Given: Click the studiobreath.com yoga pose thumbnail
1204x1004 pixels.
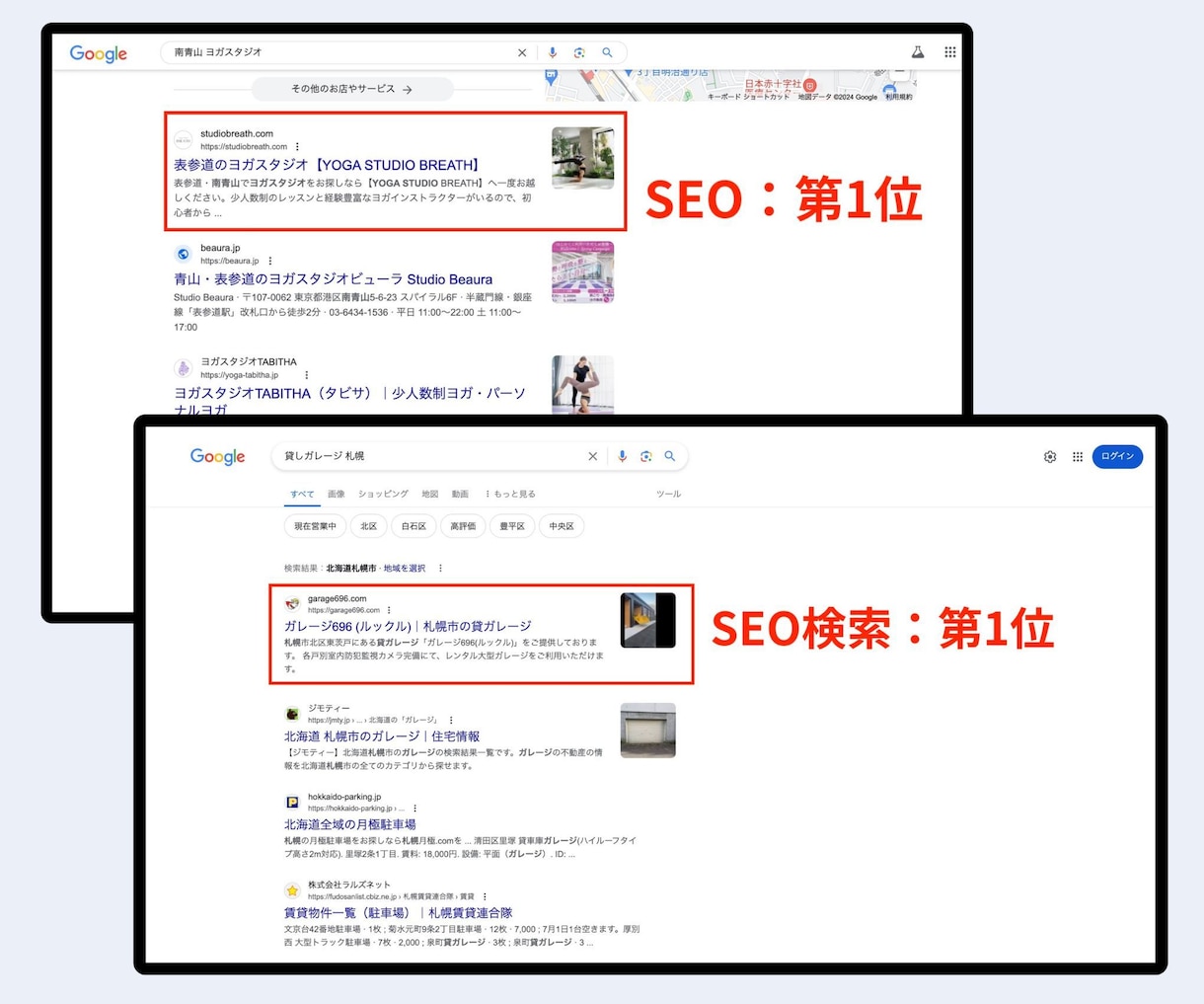Looking at the screenshot, I should [582, 158].
